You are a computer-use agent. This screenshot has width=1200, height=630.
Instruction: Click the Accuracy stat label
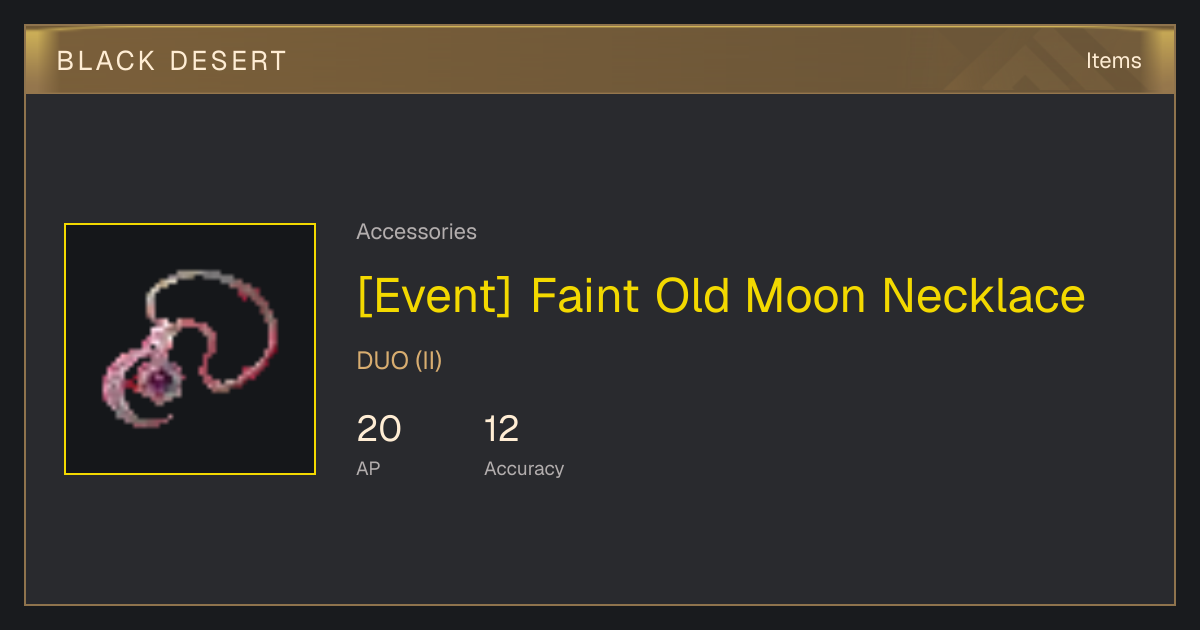(524, 469)
